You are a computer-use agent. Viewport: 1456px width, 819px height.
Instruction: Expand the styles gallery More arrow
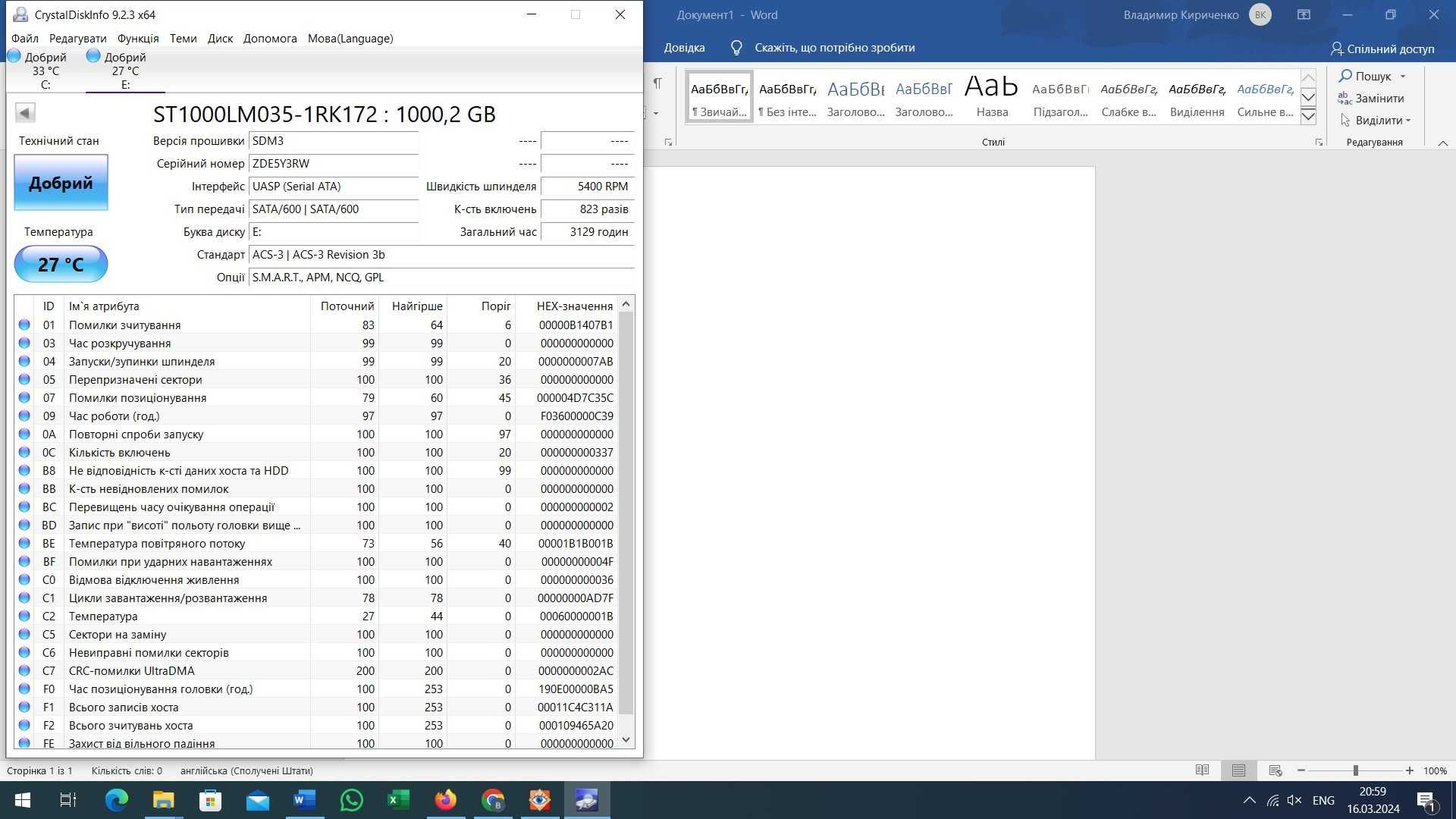click(1308, 116)
